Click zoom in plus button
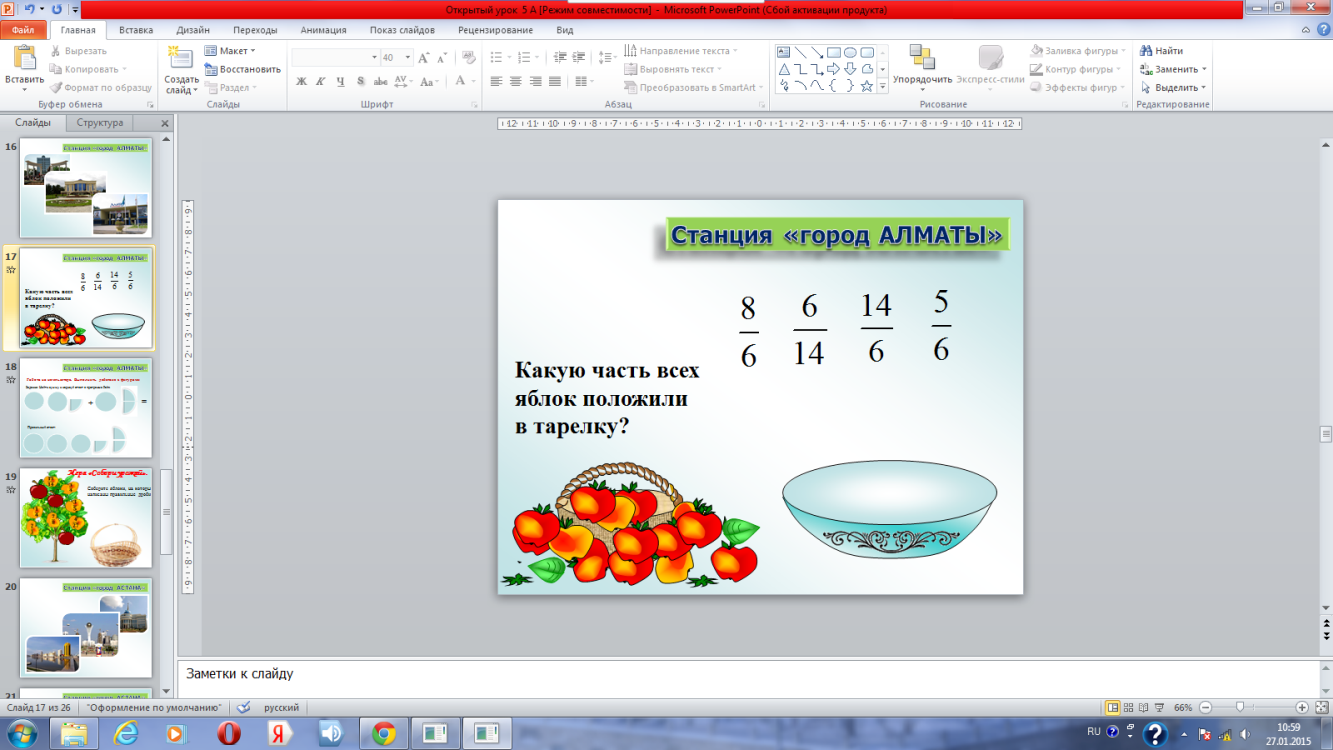Viewport: 1333px width, 750px height. (x=1302, y=707)
